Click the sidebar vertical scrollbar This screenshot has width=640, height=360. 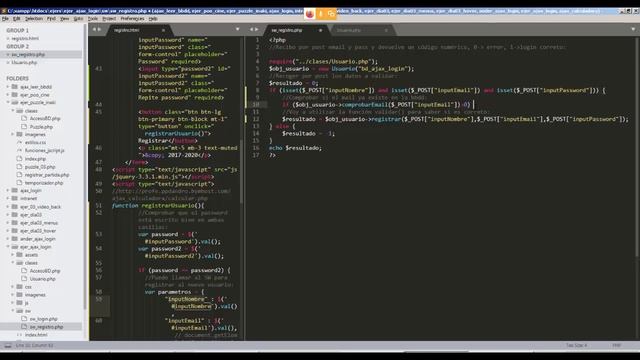[x=86, y=167]
